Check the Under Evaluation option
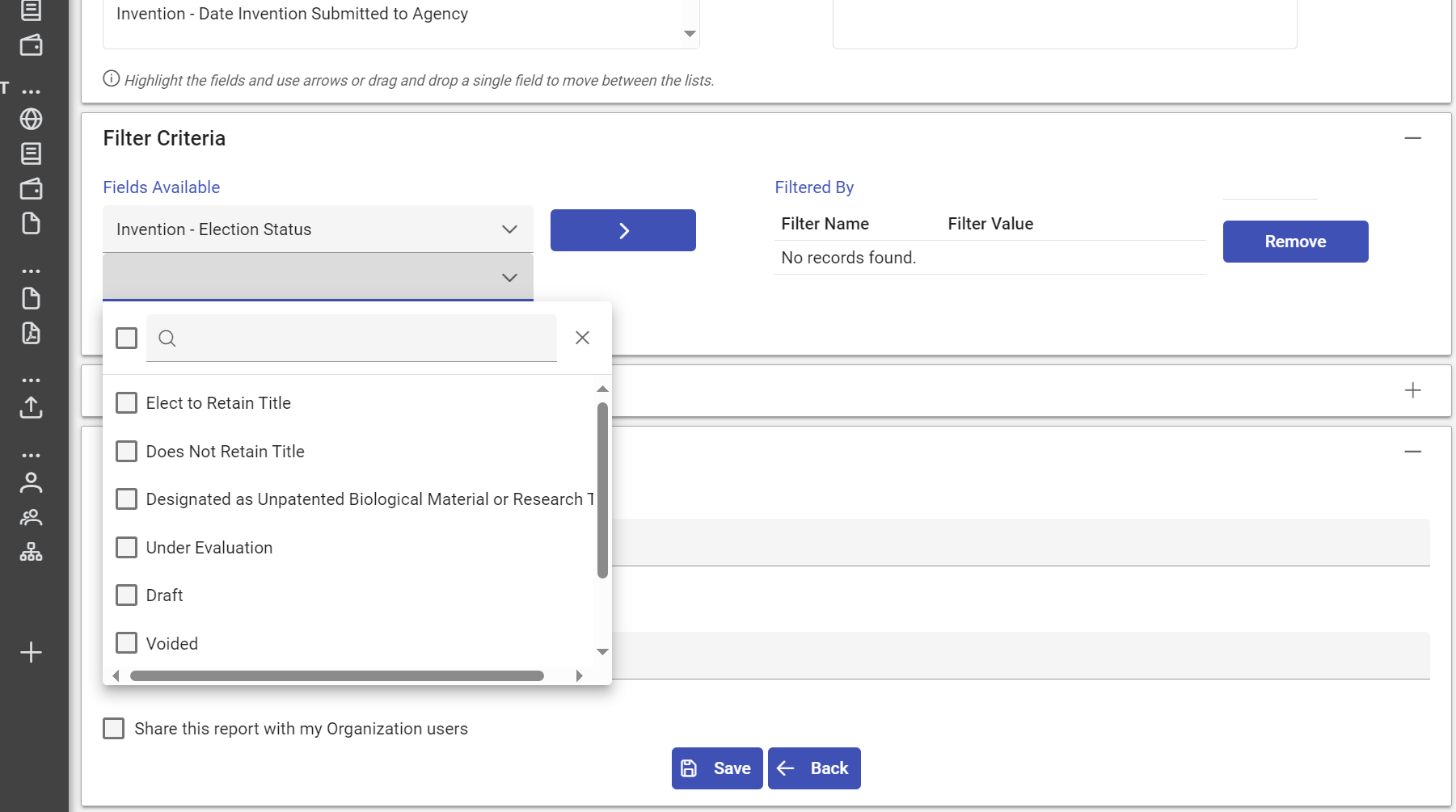Screen dimensions: 1456x812 click(126, 547)
